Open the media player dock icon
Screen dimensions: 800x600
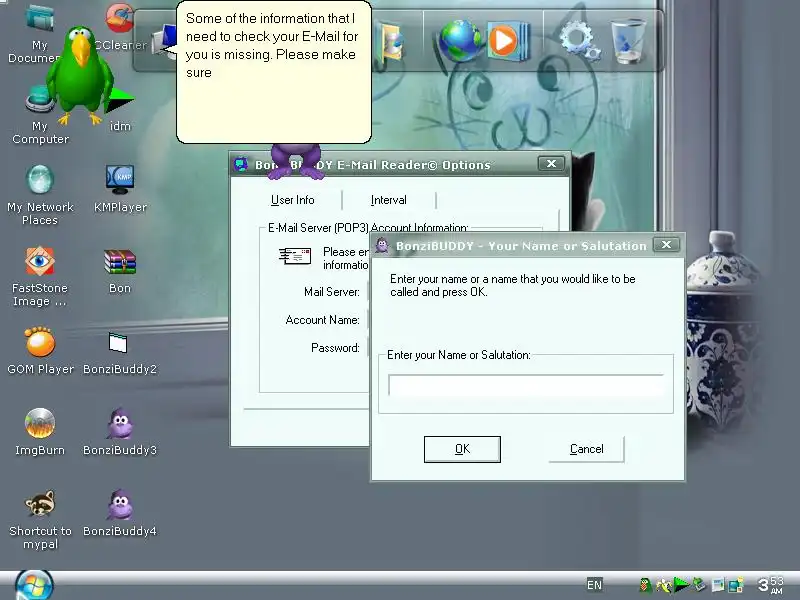click(x=507, y=41)
